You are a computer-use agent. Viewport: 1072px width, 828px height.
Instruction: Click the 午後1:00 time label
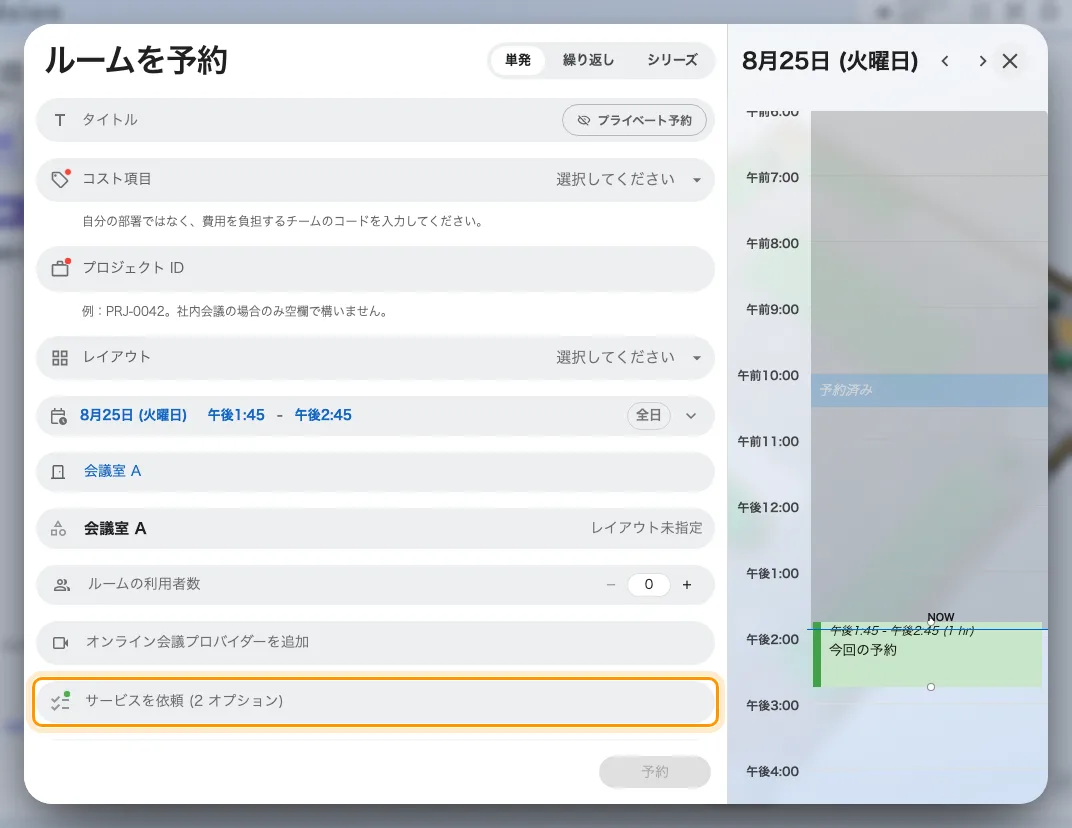coord(772,574)
